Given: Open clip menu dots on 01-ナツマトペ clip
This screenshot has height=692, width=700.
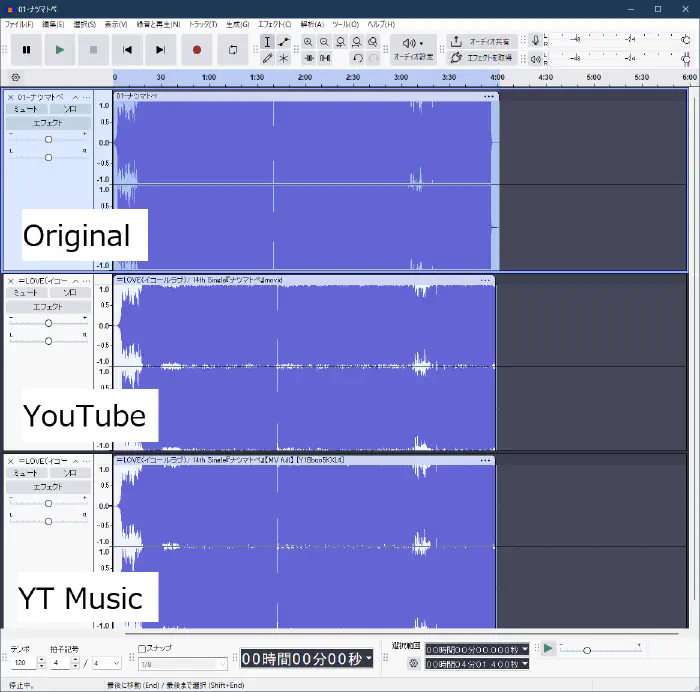Looking at the screenshot, I should [489, 96].
